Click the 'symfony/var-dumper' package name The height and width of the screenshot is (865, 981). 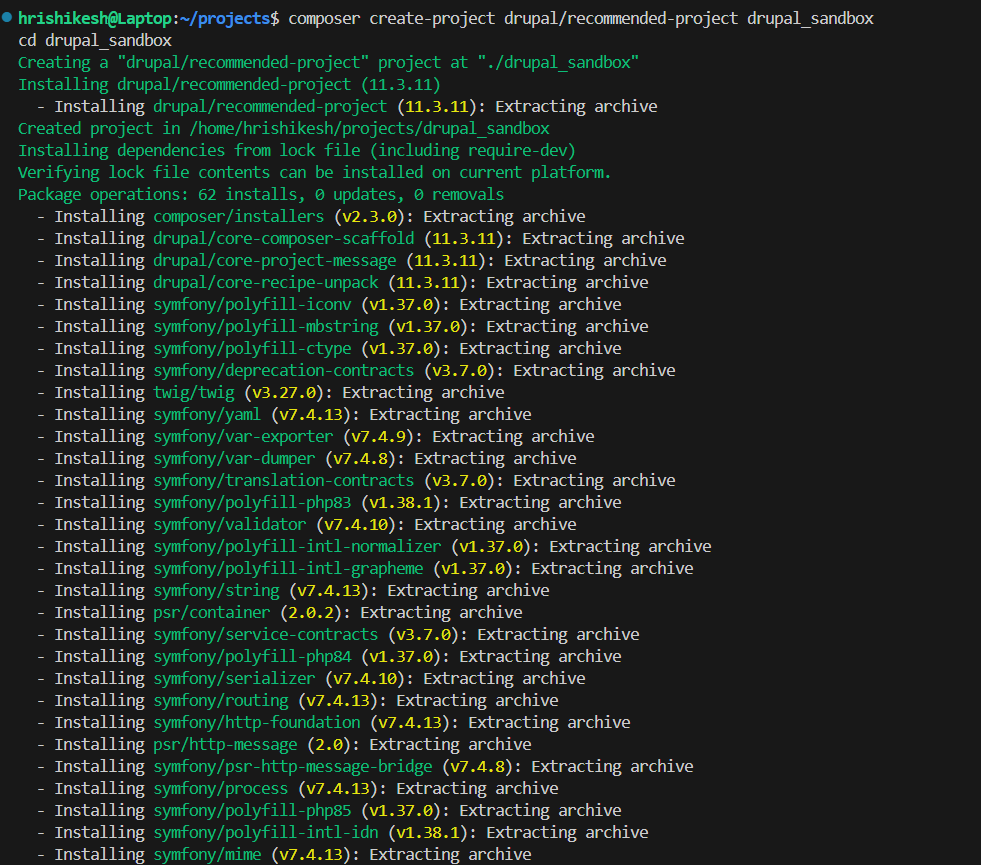coord(235,458)
